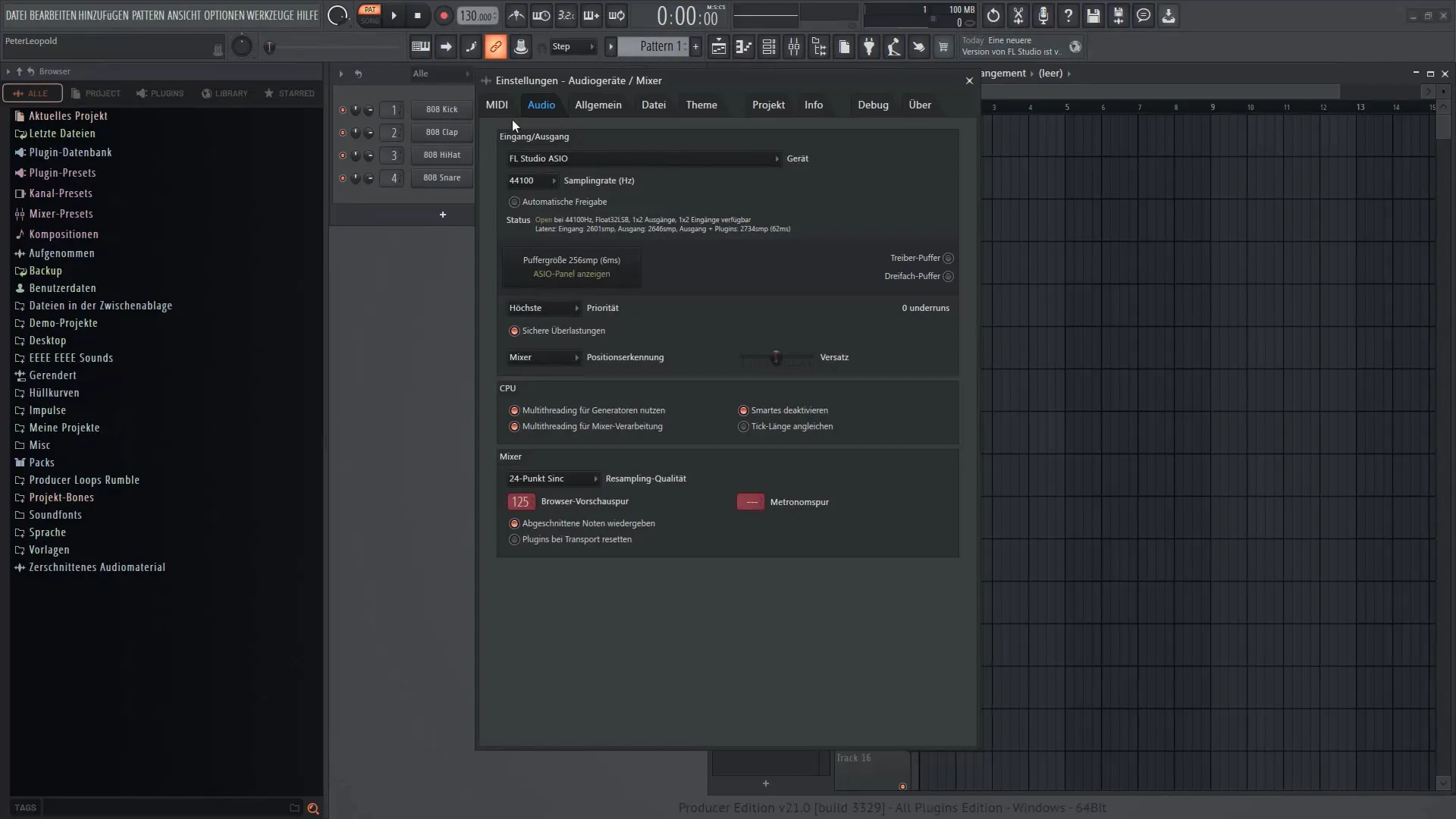Image resolution: width=1456 pixels, height=819 pixels.
Task: Open the Mixer Positionserkennung dropdown
Action: point(544,357)
